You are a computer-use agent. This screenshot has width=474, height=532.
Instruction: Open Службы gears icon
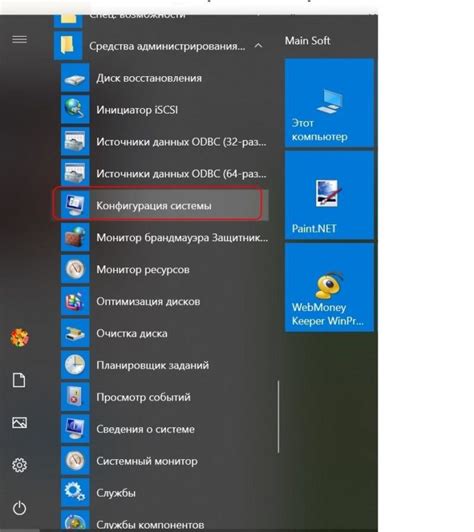click(x=75, y=492)
